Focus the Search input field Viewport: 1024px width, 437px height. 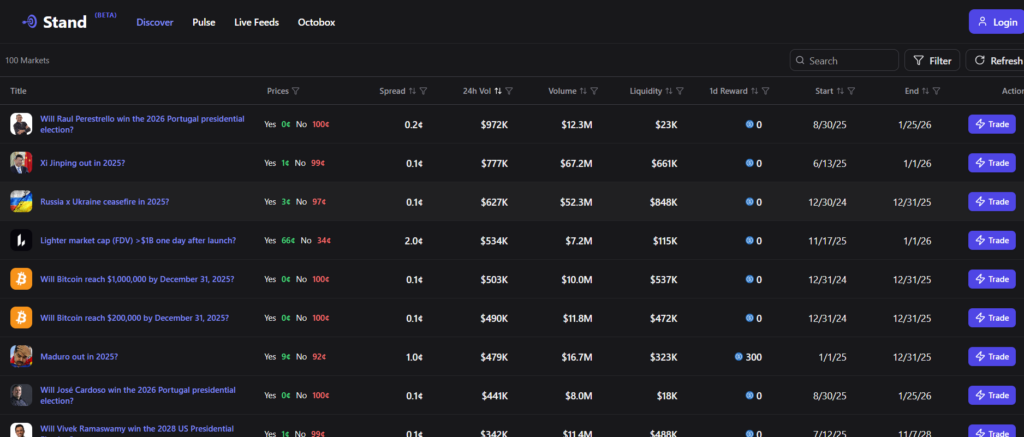click(844, 60)
